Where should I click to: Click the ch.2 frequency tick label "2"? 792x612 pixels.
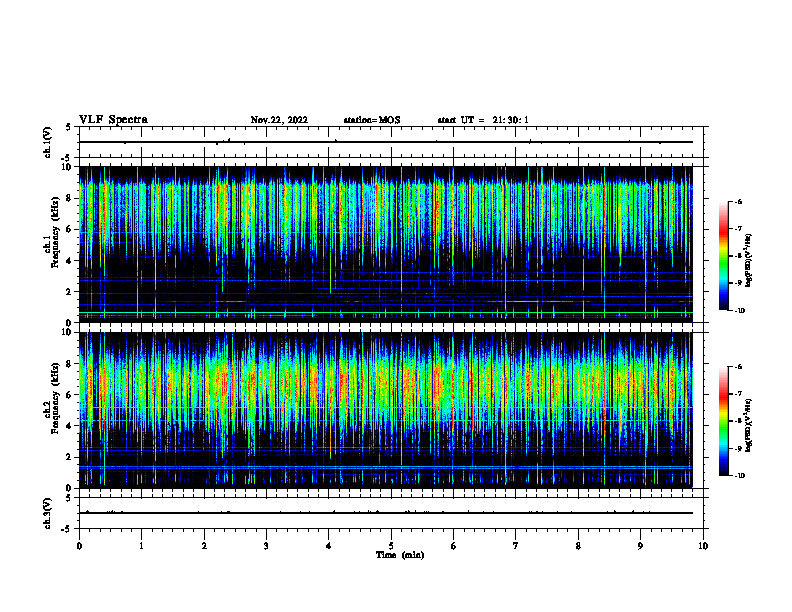70,457
